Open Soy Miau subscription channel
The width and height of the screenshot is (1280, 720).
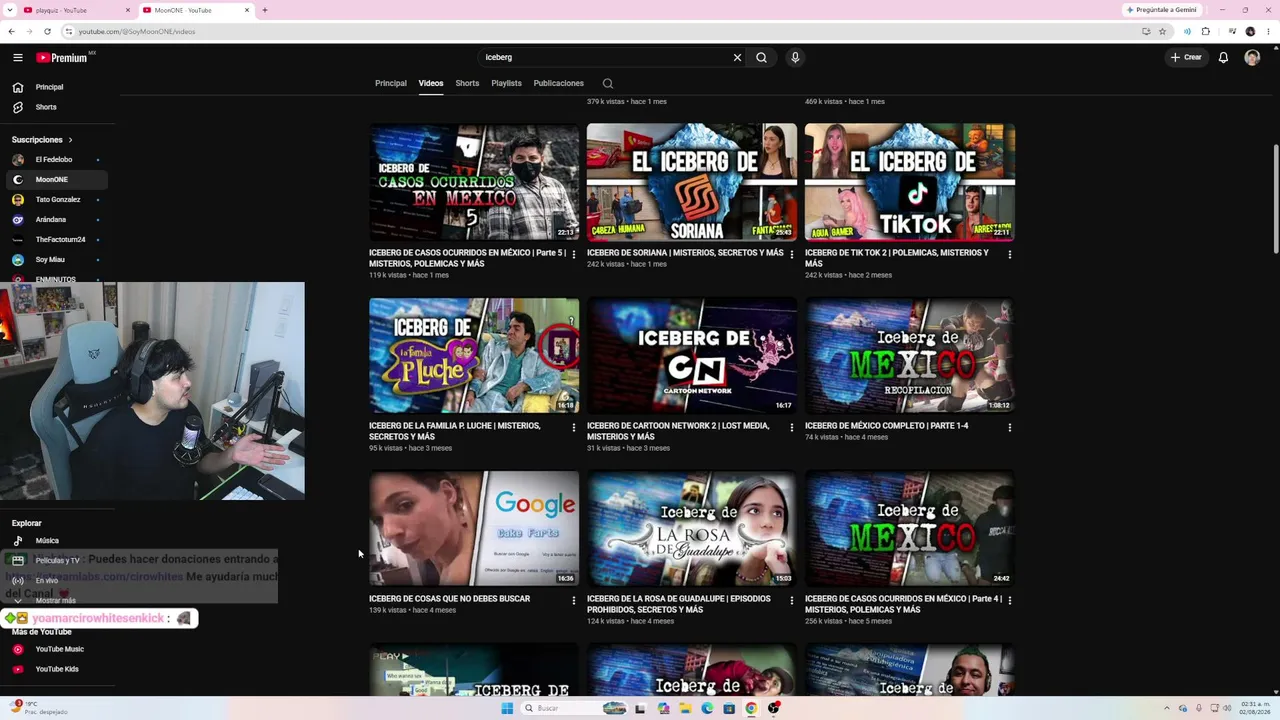[x=57, y=260]
